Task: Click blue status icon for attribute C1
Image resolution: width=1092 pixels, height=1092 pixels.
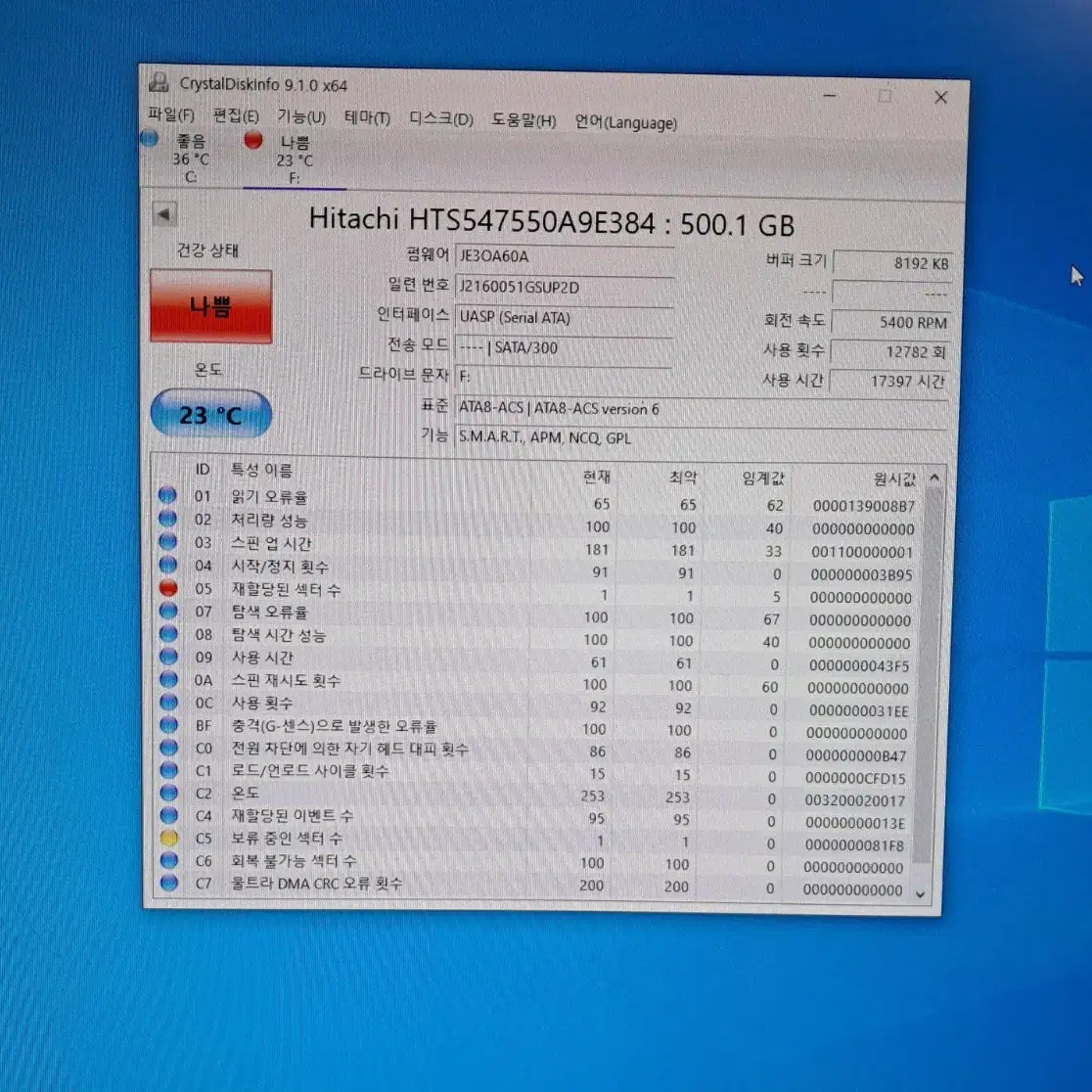Action: (x=168, y=770)
